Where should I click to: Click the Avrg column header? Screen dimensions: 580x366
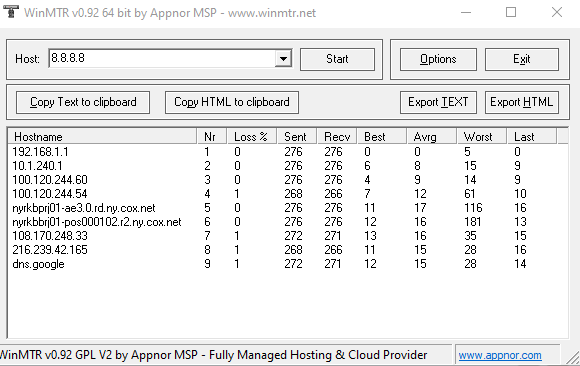[x=432, y=137]
